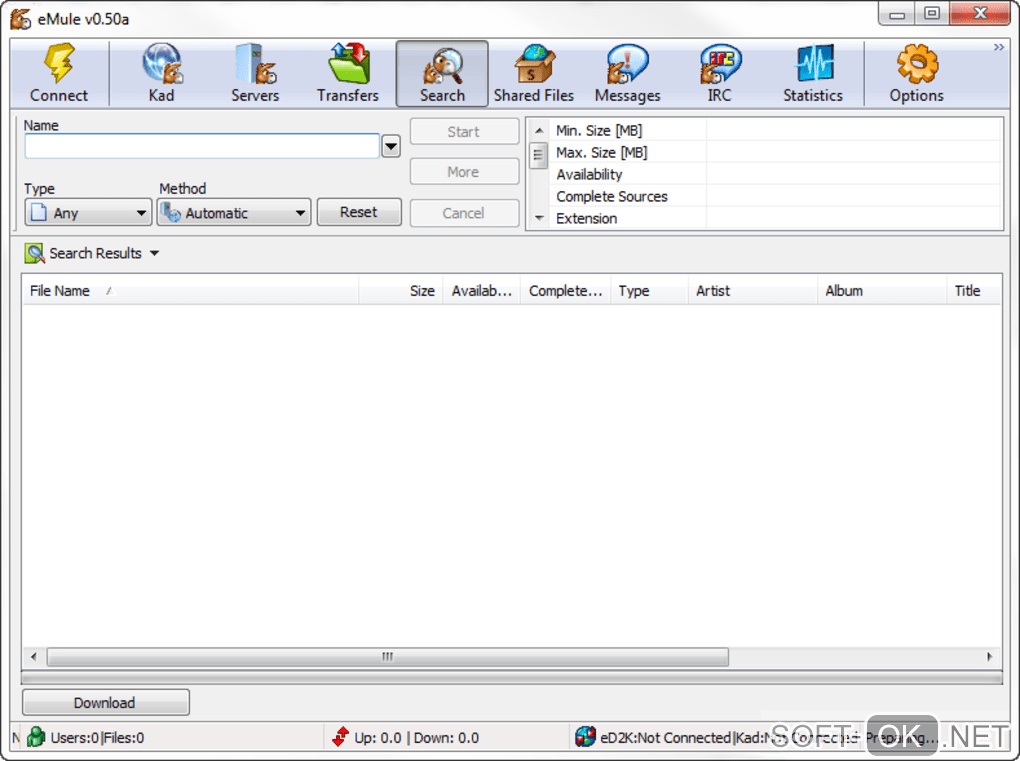Click the Download button
The width and height of the screenshot is (1020, 761).
pos(105,702)
